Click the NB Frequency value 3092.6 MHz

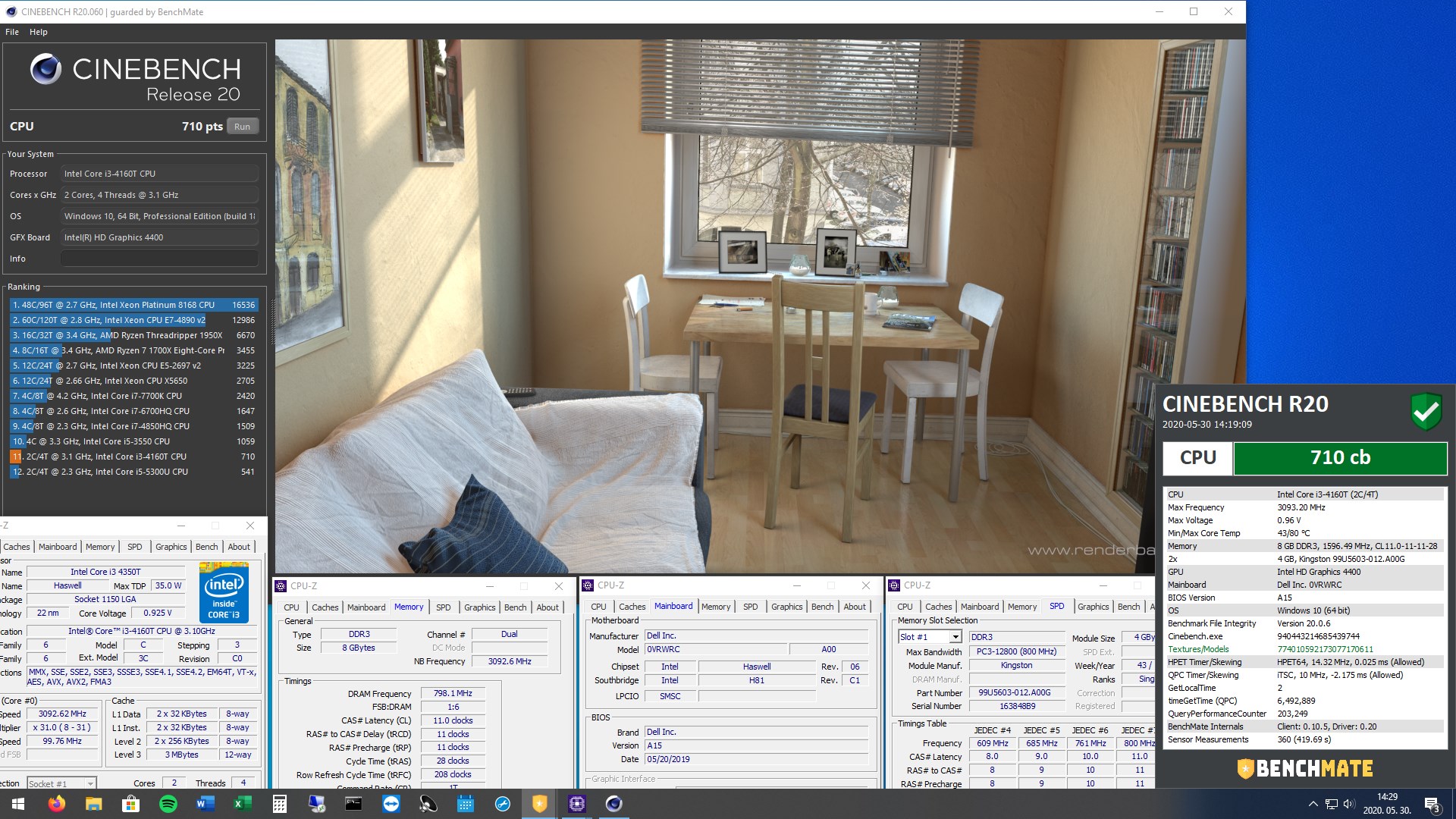point(510,661)
